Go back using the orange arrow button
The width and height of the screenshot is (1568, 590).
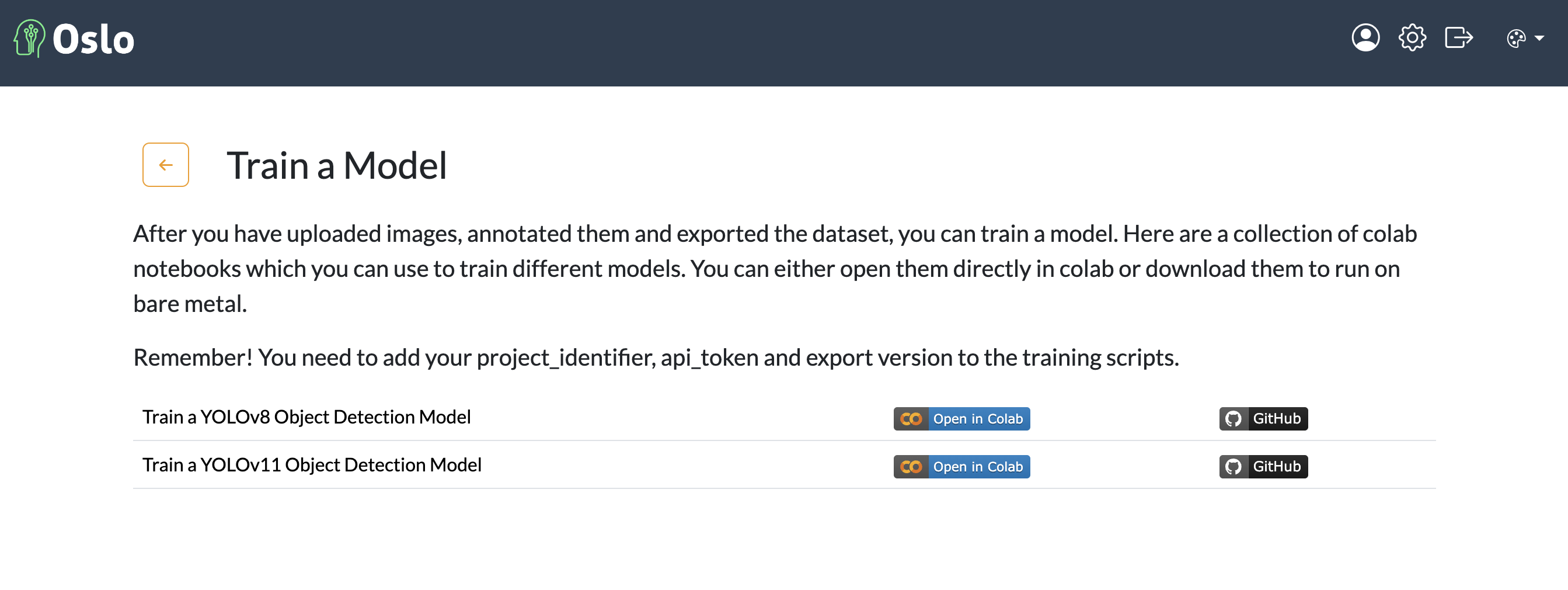166,164
